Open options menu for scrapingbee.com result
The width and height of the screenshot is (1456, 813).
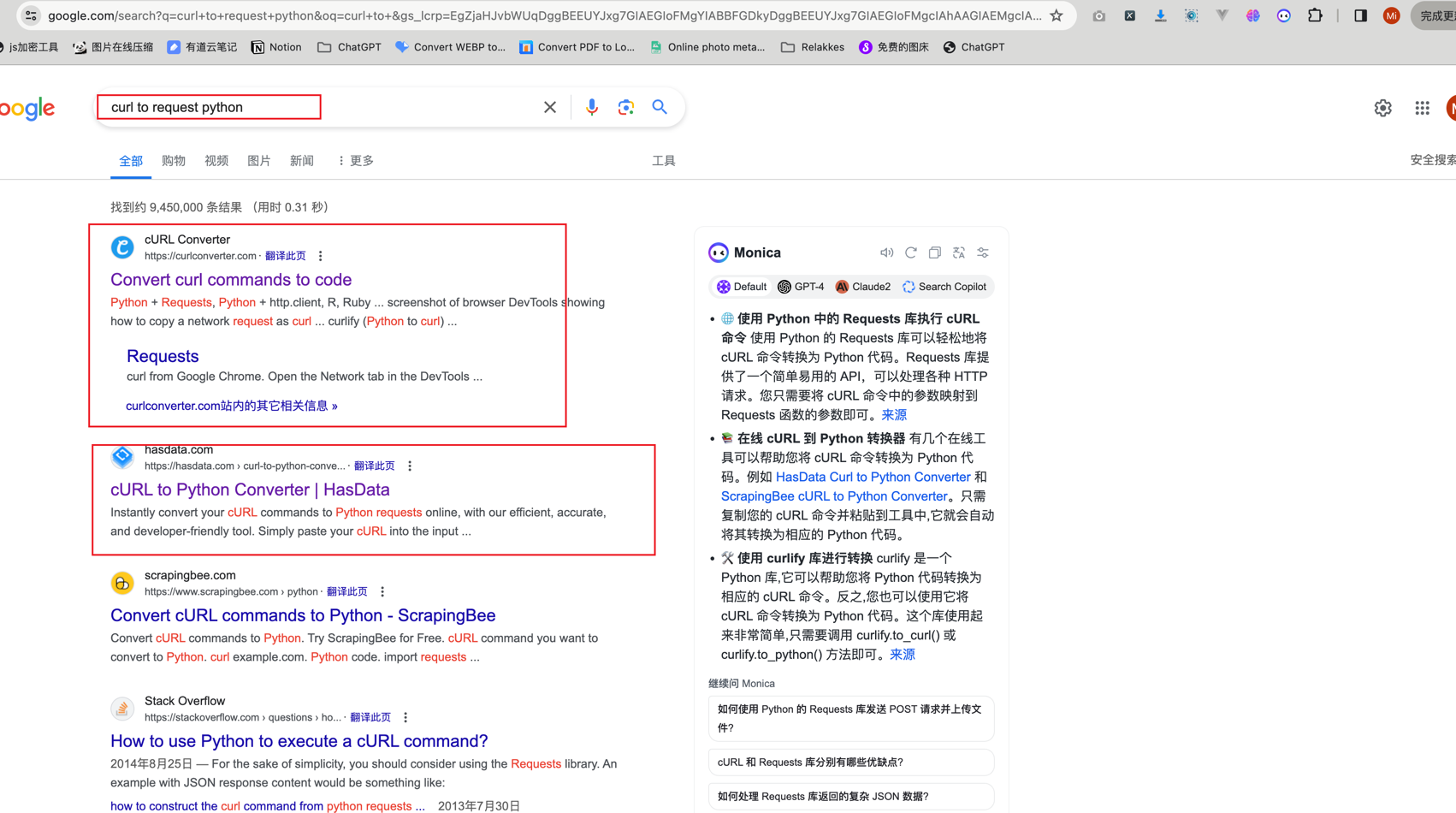point(382,591)
